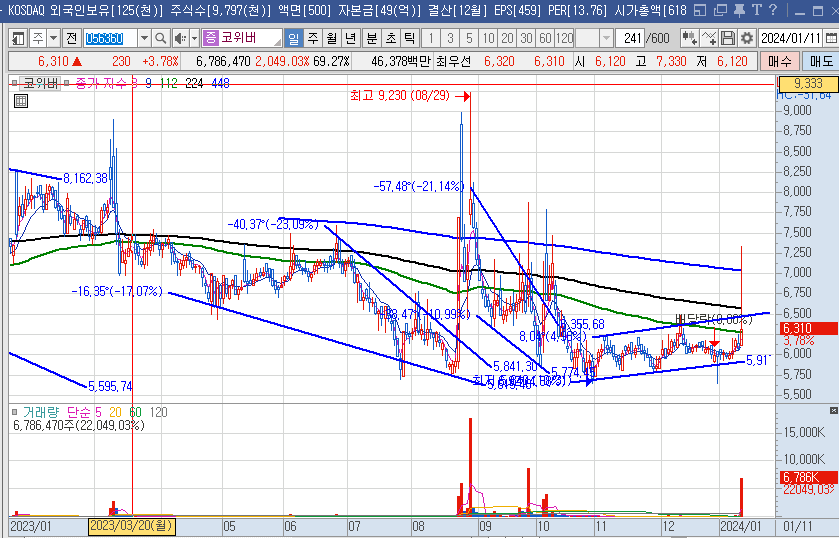Pin the window with pushpin icon

[x=739, y=10]
